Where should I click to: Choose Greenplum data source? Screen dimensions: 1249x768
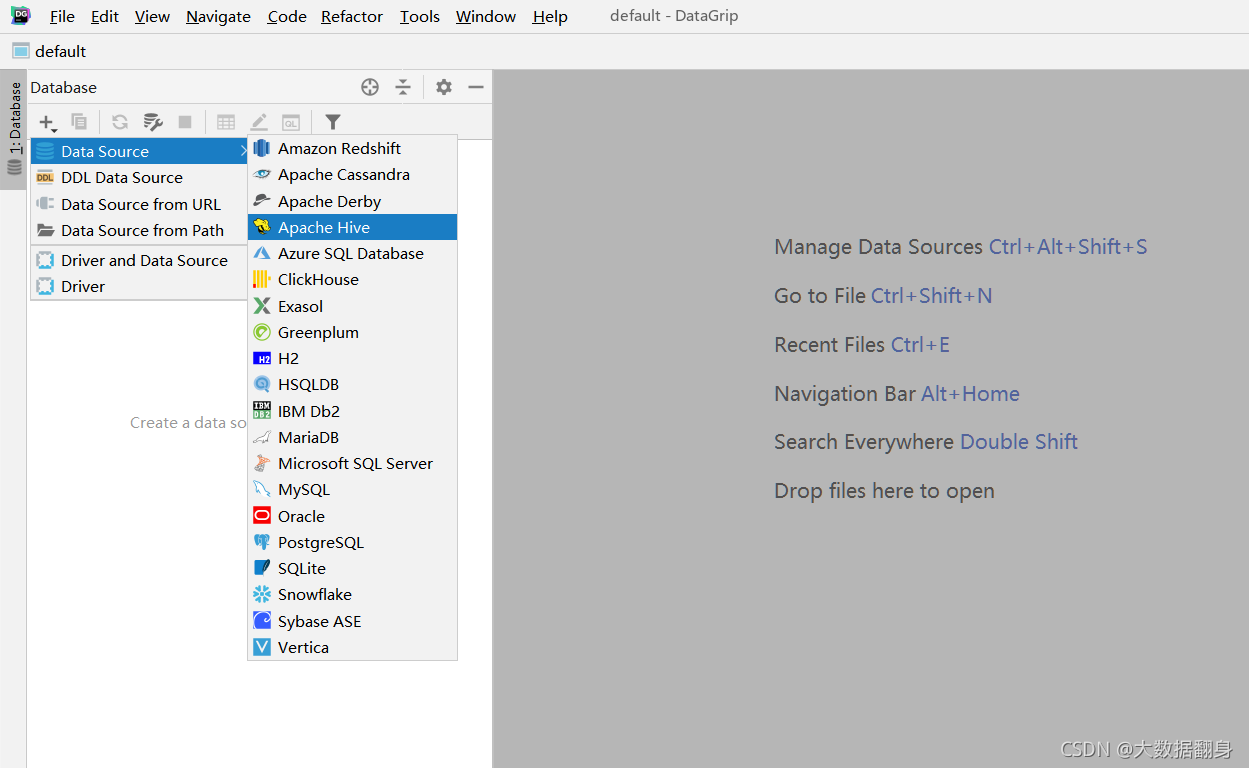pos(352,332)
